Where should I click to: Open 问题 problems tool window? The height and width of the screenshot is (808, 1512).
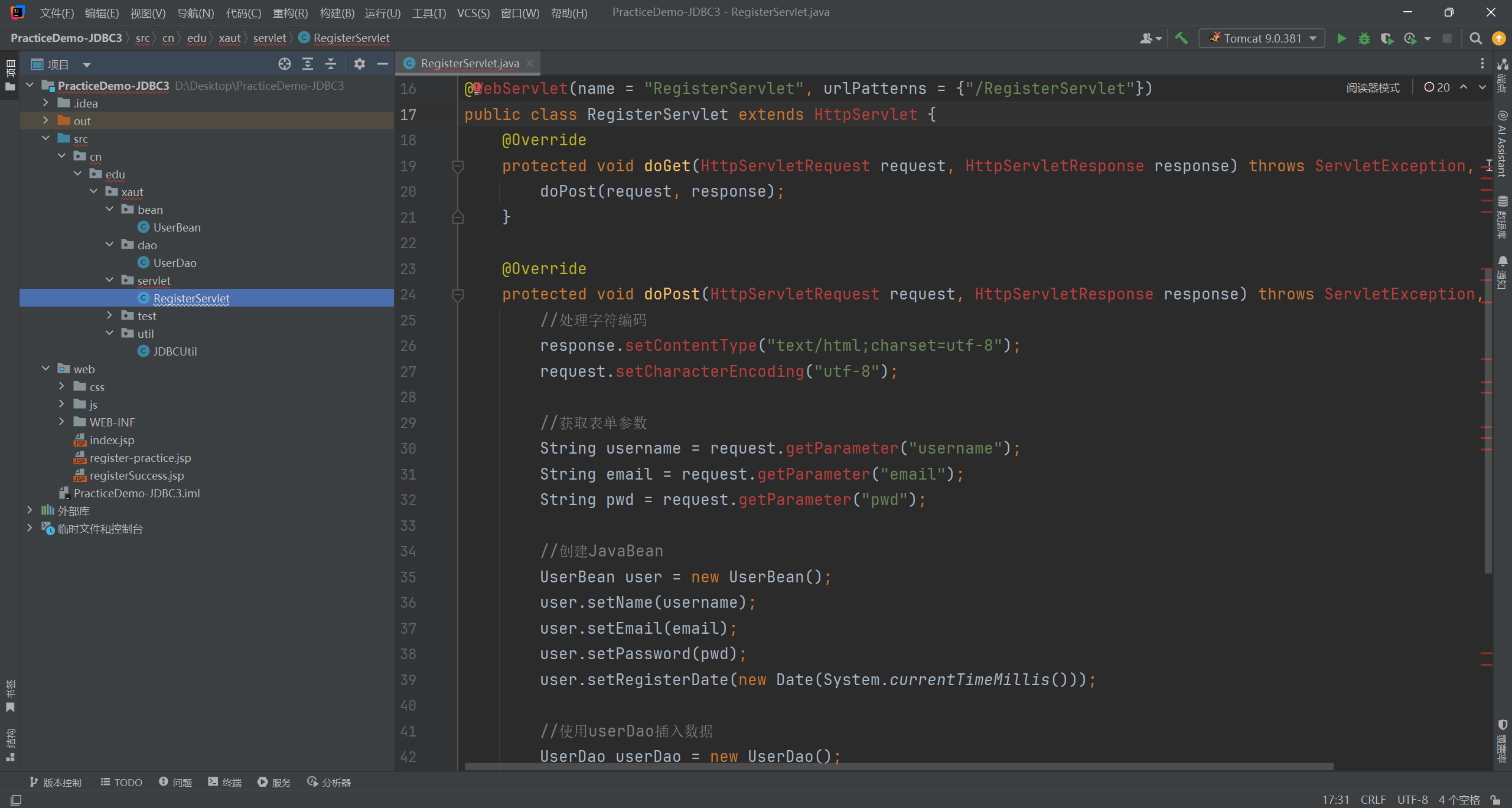(x=175, y=782)
